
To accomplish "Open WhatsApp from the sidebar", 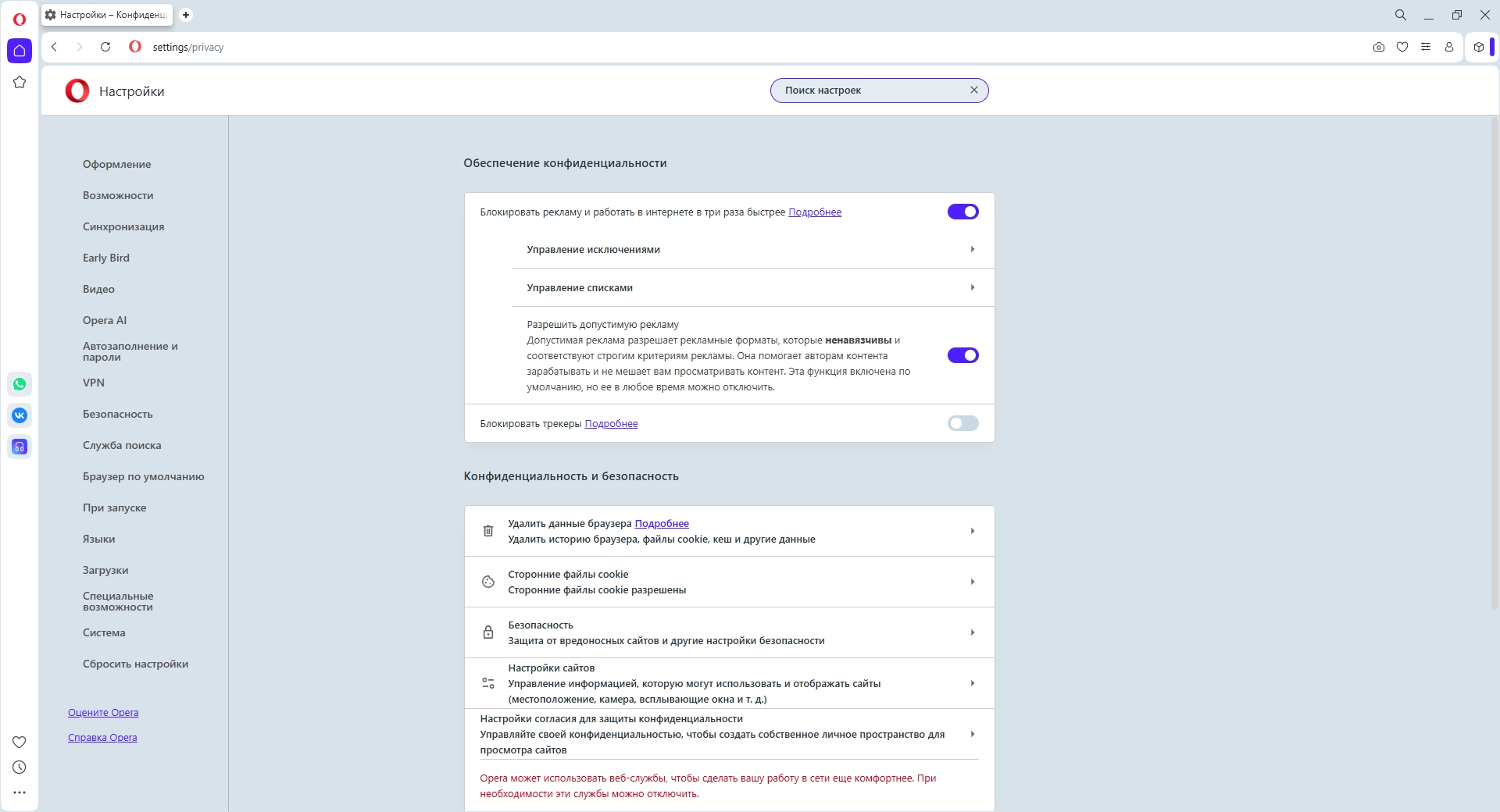I will (x=20, y=384).
